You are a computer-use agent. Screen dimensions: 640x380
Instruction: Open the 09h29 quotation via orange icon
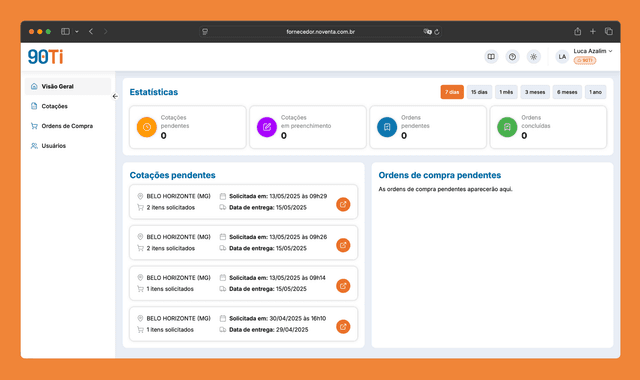click(343, 204)
